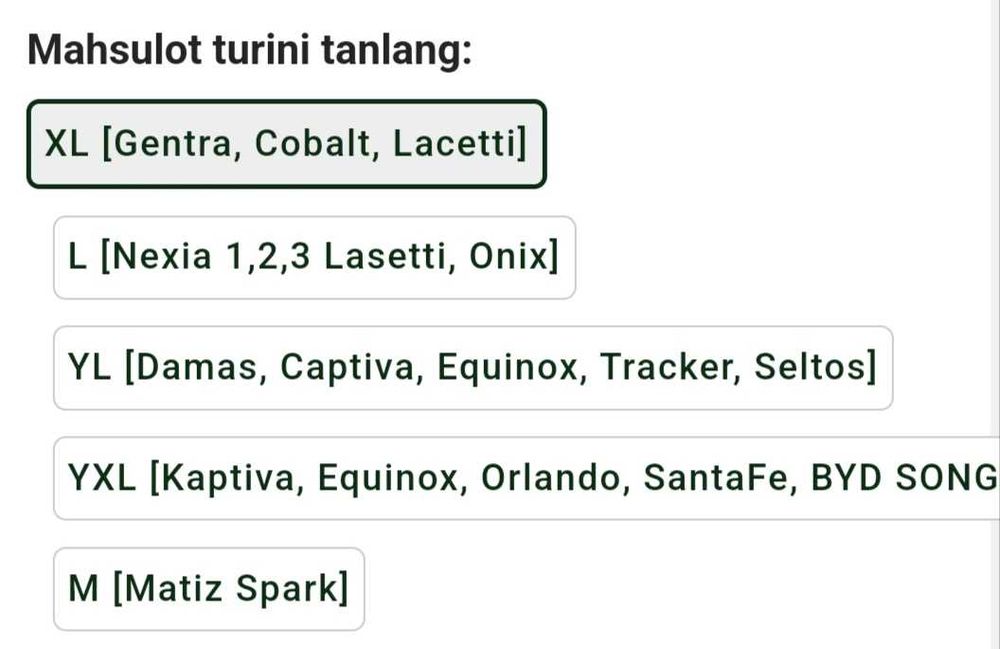
Task: Click the 'Mahsulot turini tanlang:' heading
Action: [250, 48]
